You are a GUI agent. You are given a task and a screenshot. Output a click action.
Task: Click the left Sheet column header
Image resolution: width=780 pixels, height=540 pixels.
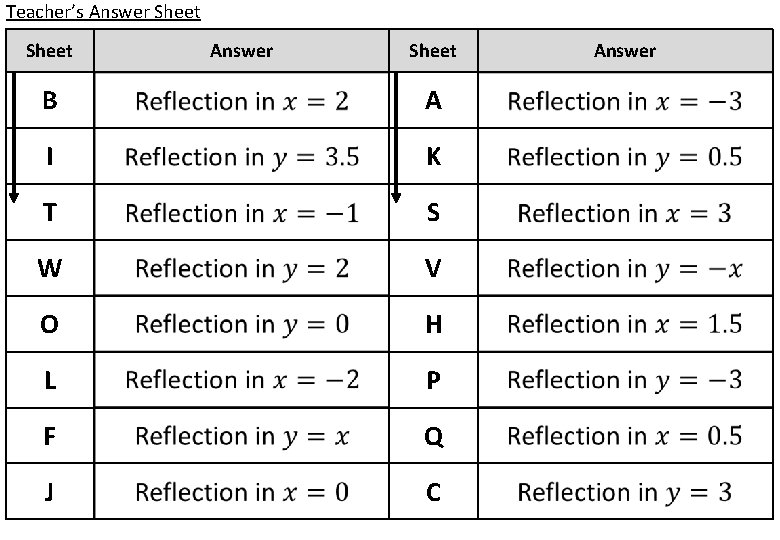point(49,51)
